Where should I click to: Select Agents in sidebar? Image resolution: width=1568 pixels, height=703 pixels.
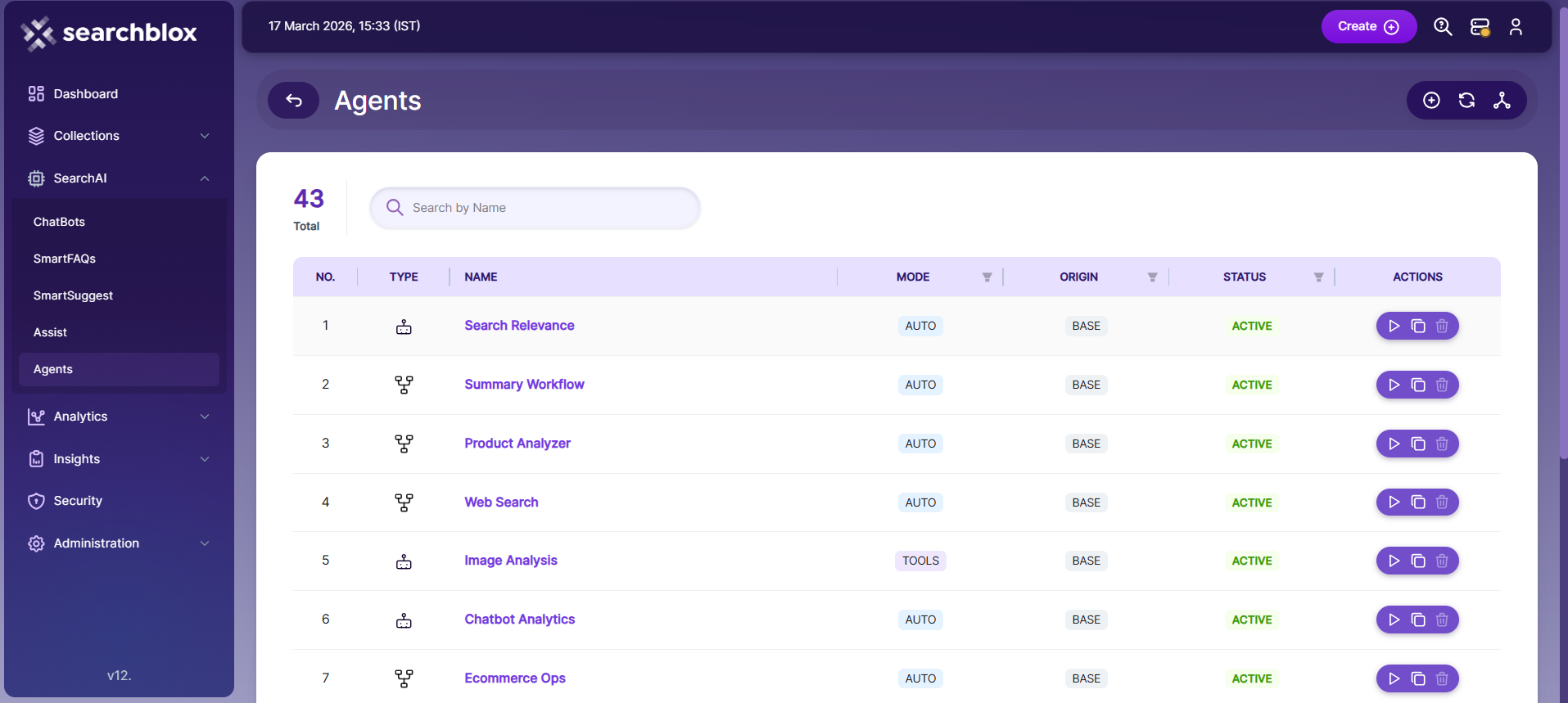119,369
